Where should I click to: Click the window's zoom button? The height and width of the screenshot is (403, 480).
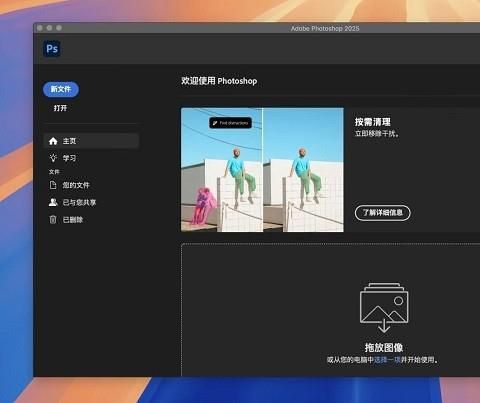pos(59,28)
